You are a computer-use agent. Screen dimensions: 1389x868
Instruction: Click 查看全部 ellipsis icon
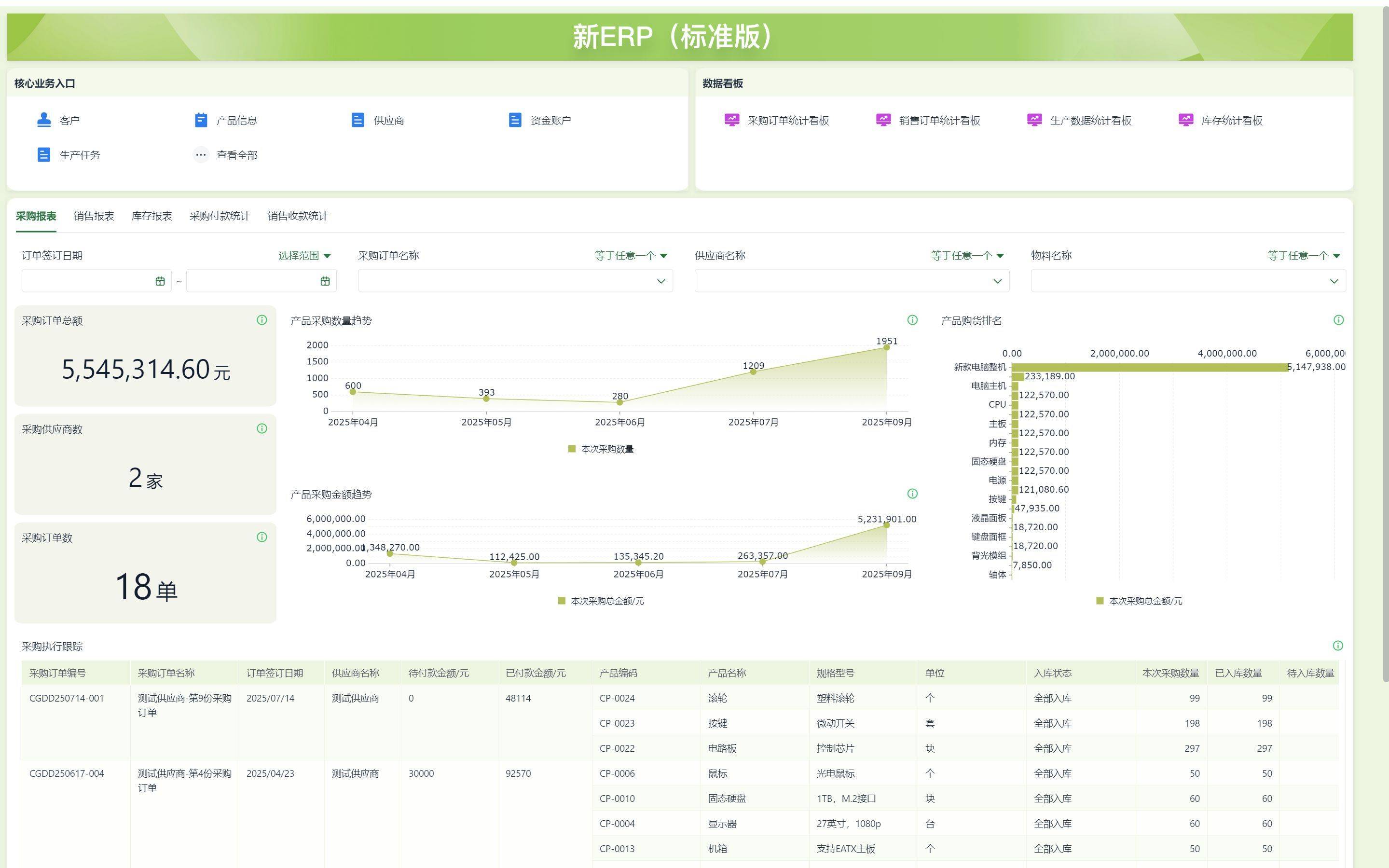point(201,155)
